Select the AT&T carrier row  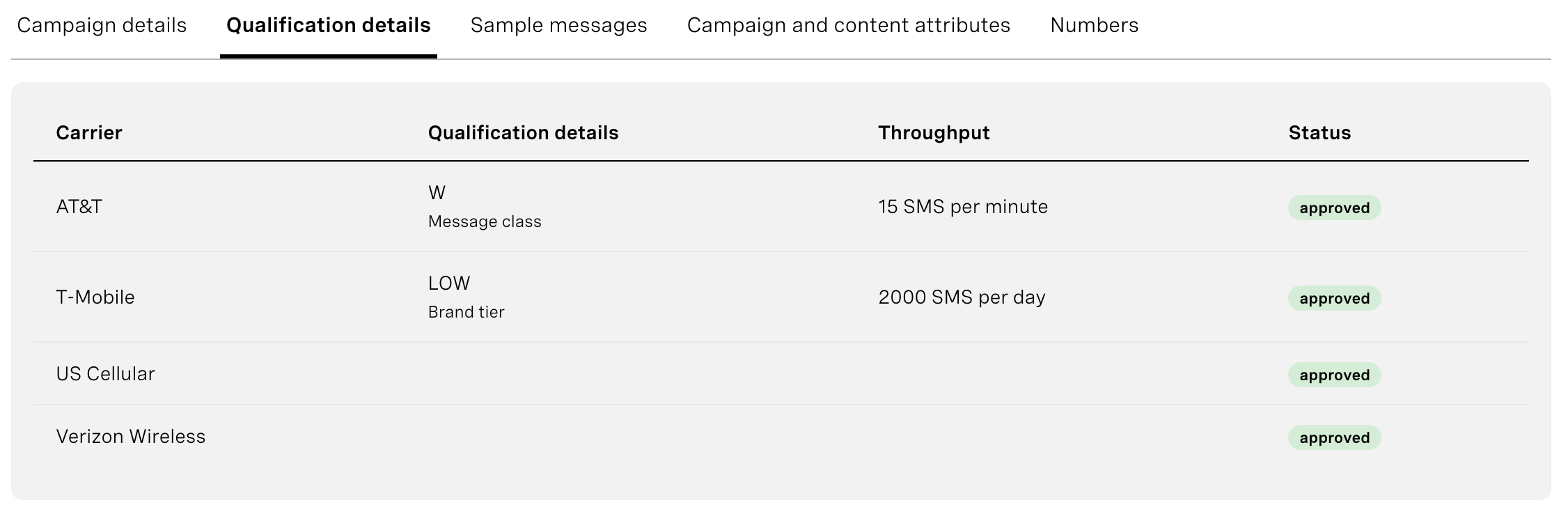(781, 207)
